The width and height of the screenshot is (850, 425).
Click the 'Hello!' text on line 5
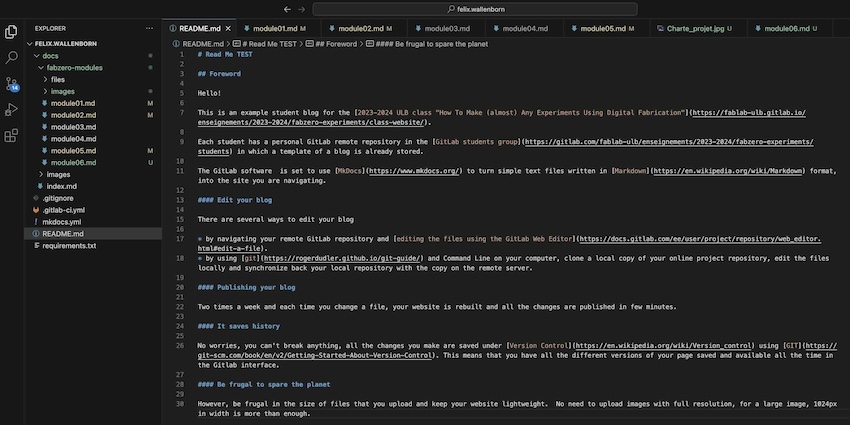(x=209, y=93)
